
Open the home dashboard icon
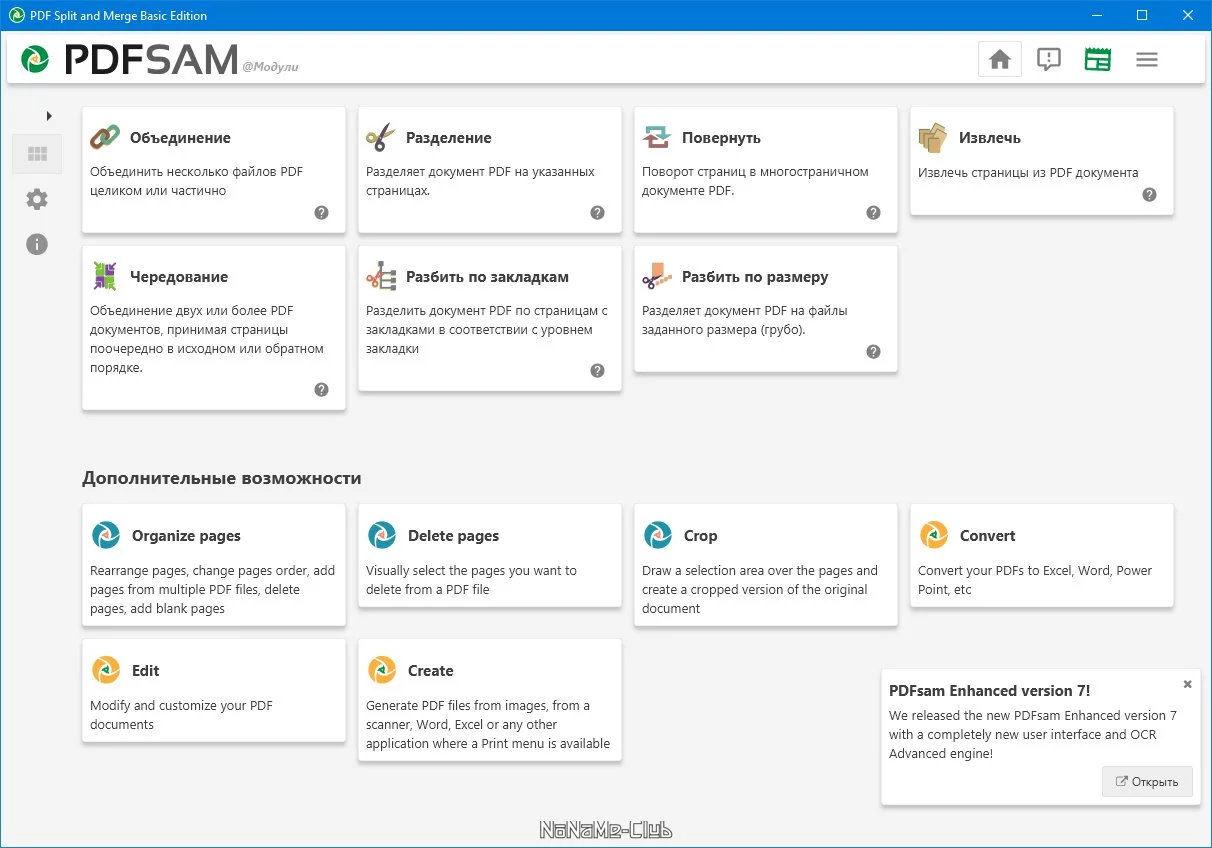(1000, 60)
